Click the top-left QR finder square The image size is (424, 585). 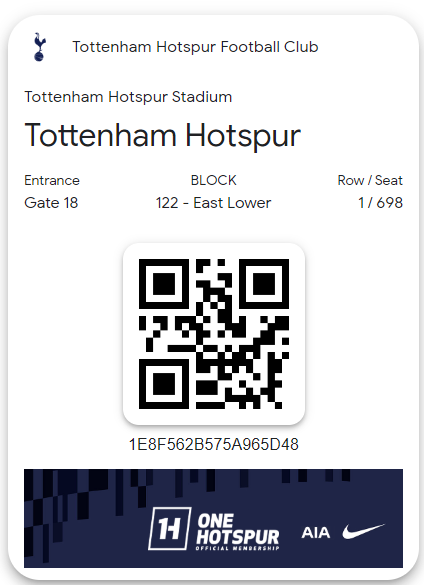(x=164, y=284)
